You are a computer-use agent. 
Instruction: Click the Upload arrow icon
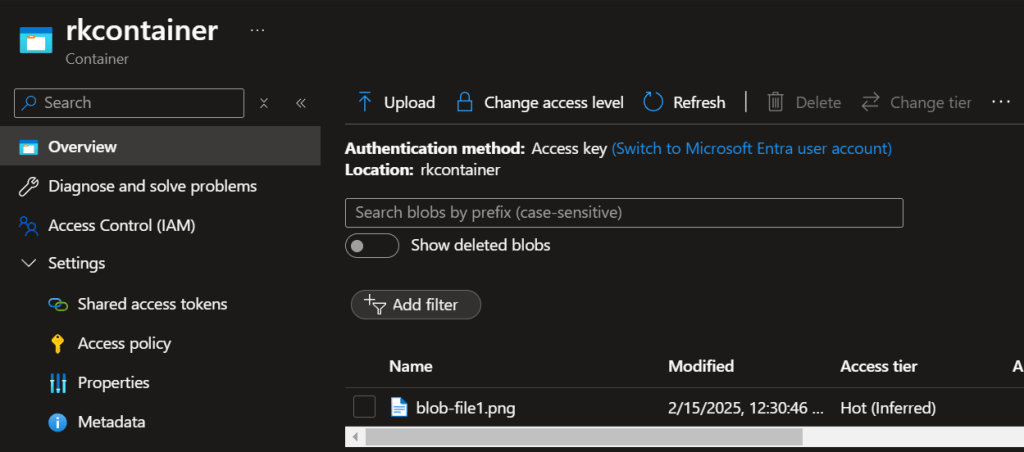tap(365, 102)
